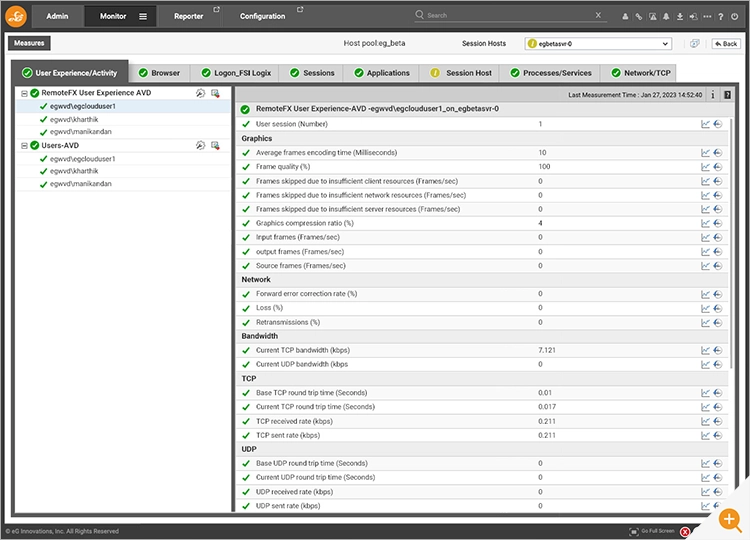
Task: Open history for Loss (%) measure
Action: pyautogui.click(x=717, y=309)
